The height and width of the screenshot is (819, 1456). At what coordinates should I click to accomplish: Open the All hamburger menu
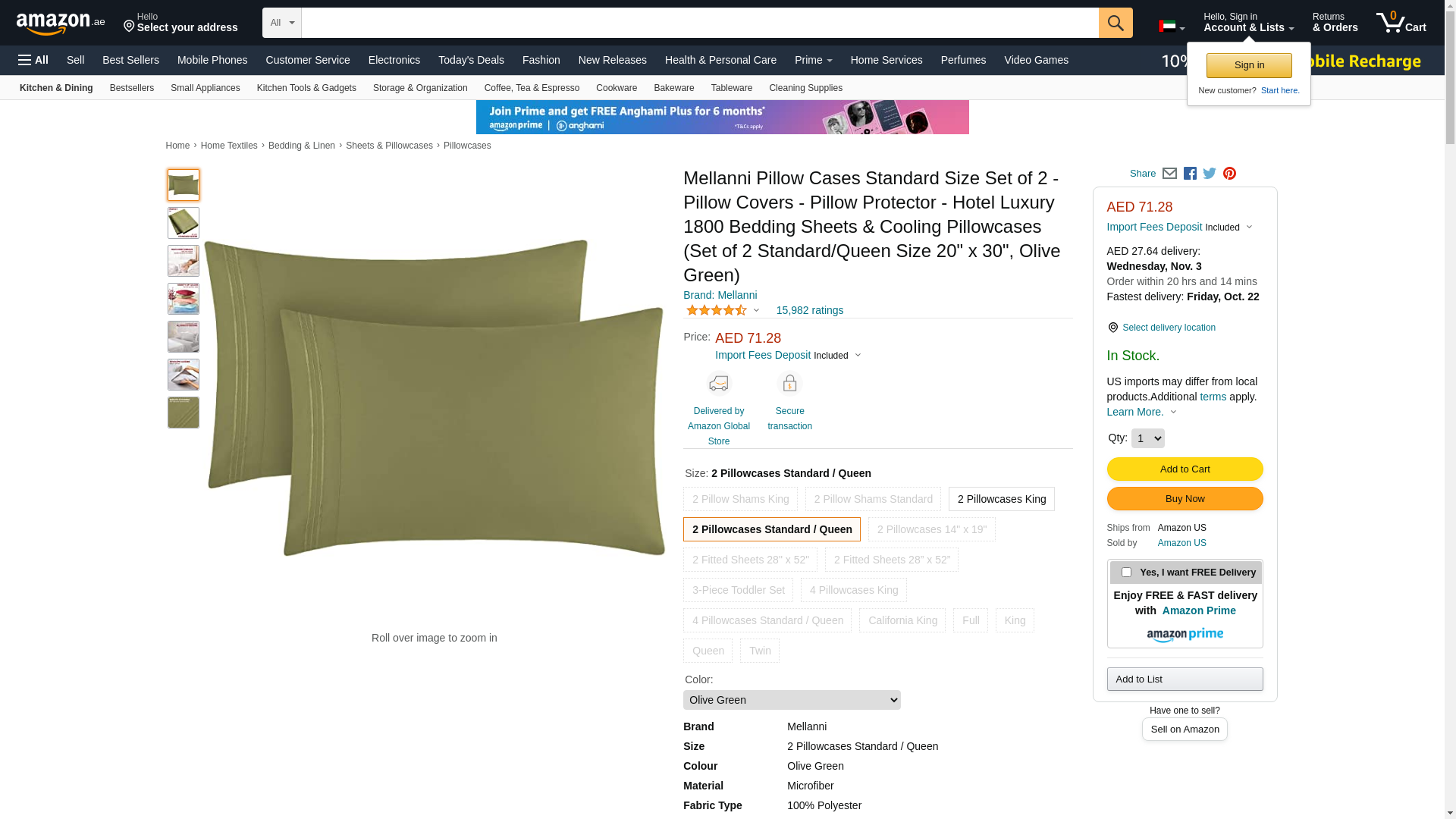point(33,60)
